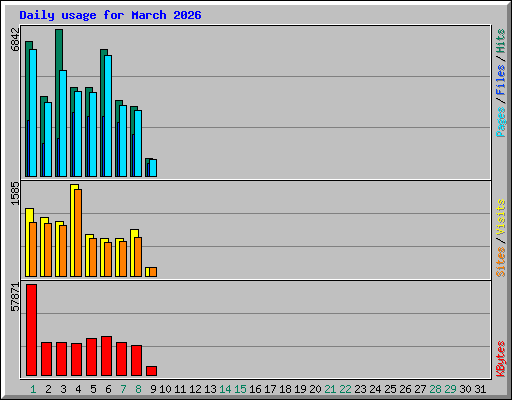This screenshot has width=512, height=400.
Task: Click the day 7 cyan files bar
Action: pyautogui.click(x=123, y=141)
